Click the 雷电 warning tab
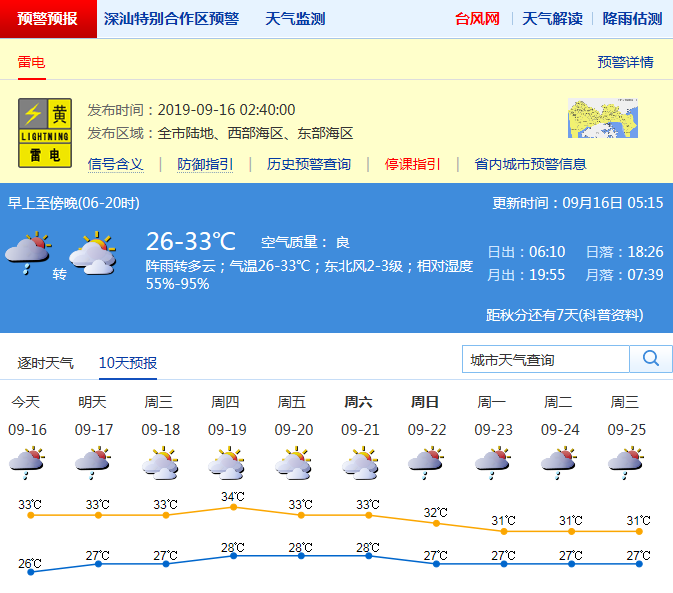 point(31,62)
